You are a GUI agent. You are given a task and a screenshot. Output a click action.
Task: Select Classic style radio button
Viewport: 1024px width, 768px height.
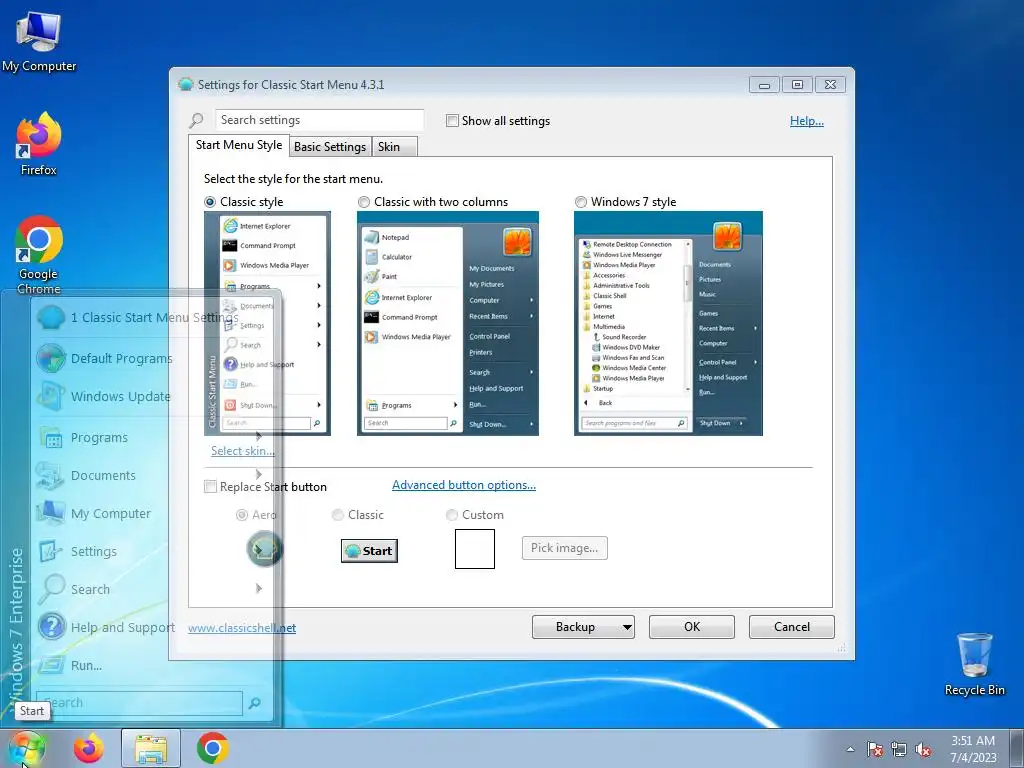click(210, 202)
